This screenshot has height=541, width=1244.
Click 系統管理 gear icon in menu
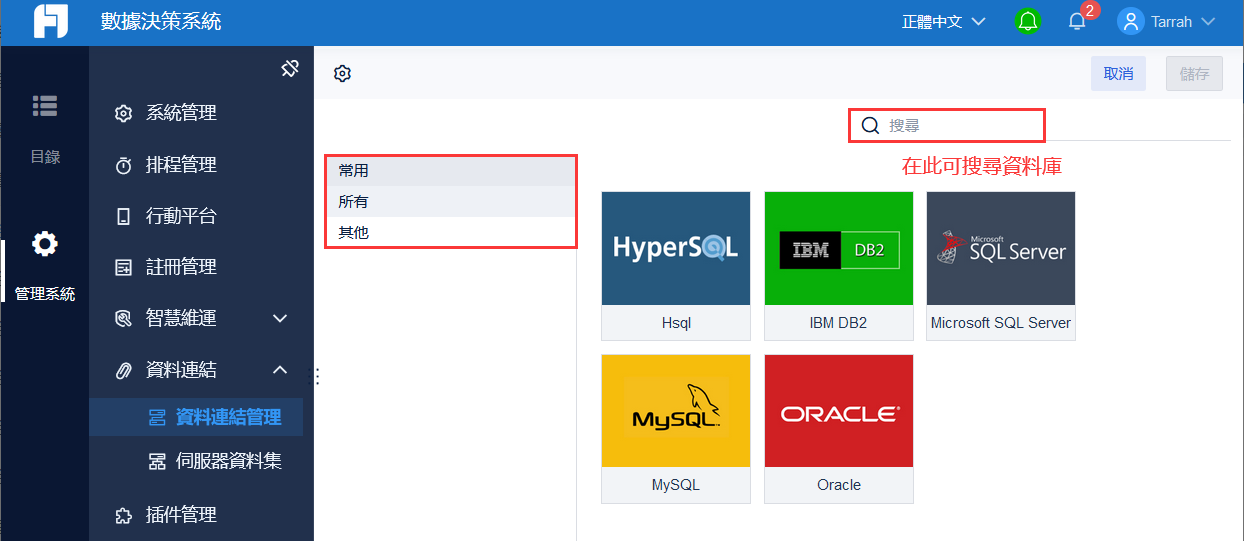point(123,113)
